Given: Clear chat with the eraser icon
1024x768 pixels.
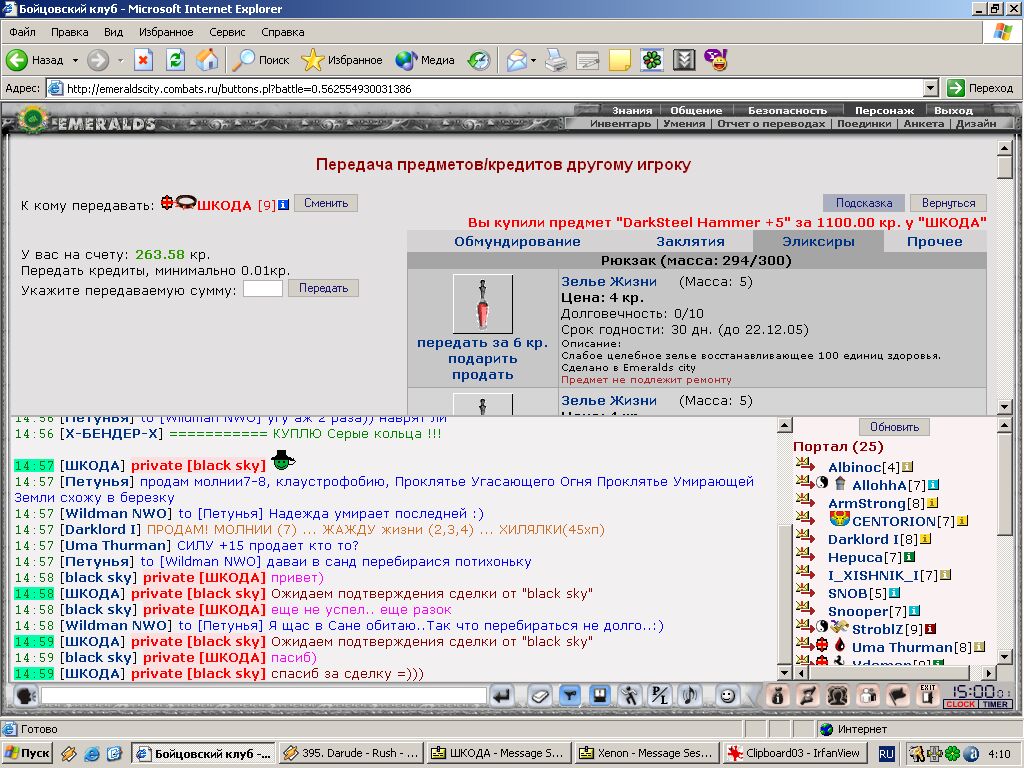Looking at the screenshot, I should 539,696.
